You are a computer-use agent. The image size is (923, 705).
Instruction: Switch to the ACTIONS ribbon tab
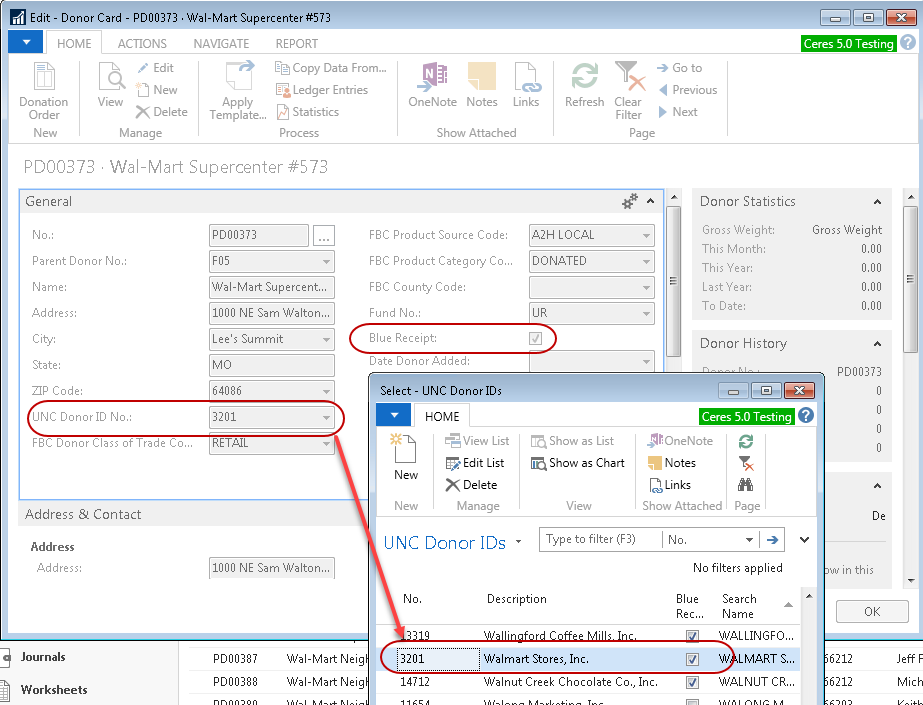[142, 44]
